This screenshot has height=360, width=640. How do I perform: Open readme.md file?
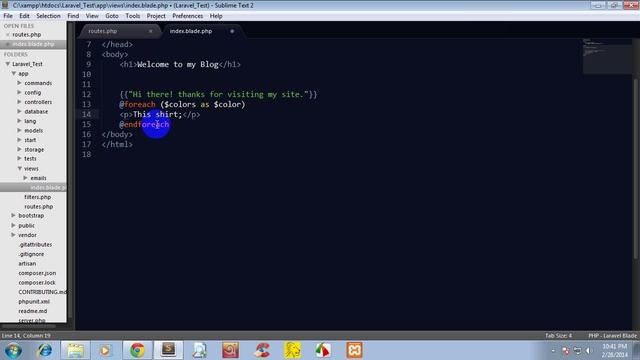[33, 311]
